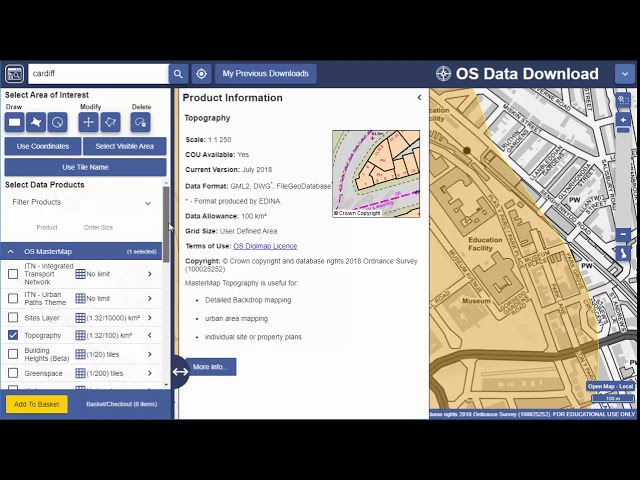
Task: Click the grid icon beside Building Heights
Action: coord(80,354)
